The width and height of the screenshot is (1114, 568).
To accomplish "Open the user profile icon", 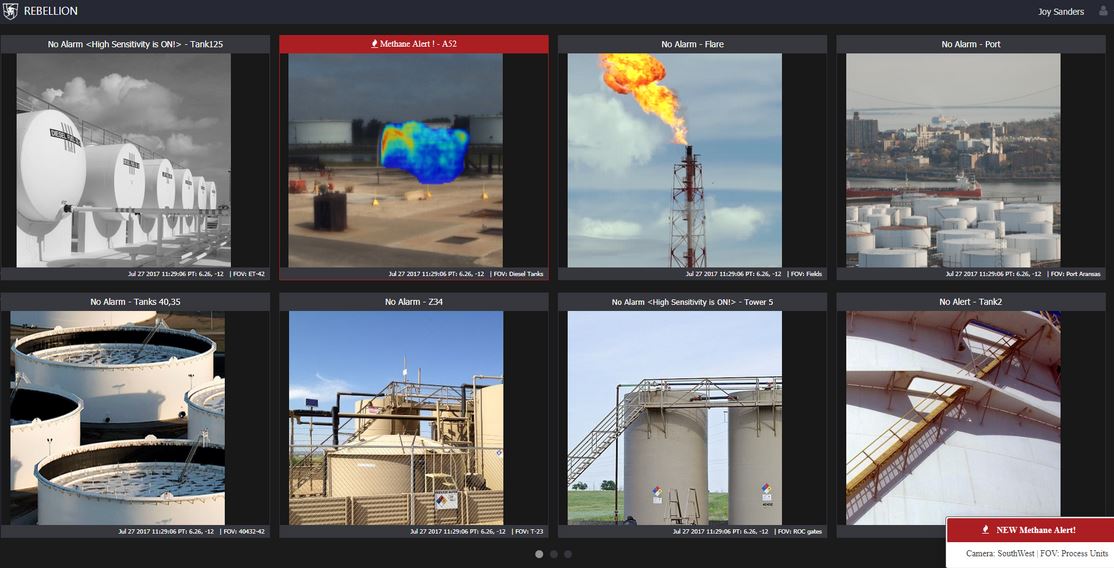I will 1103,11.
